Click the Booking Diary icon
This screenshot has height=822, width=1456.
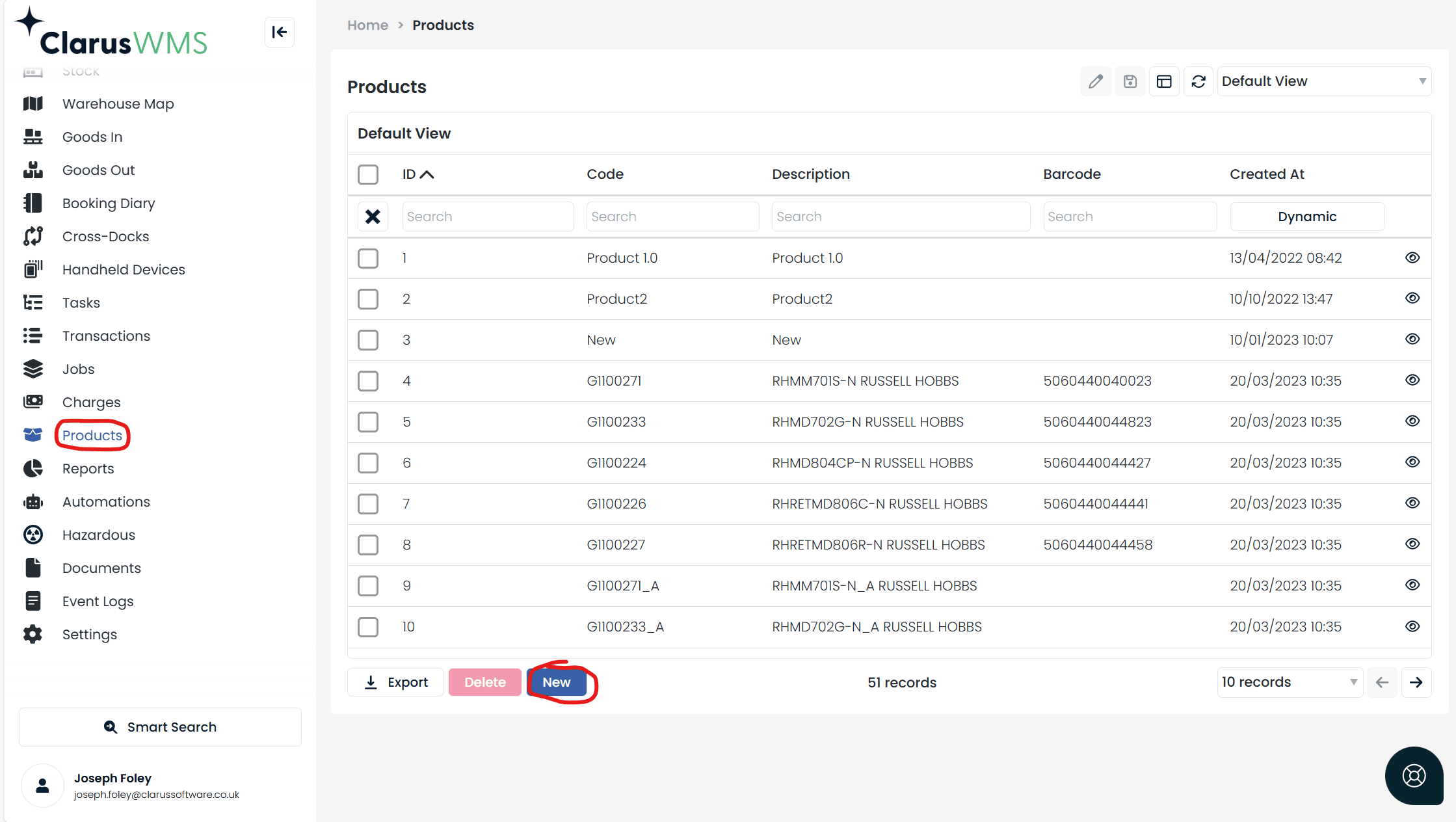[x=33, y=204]
